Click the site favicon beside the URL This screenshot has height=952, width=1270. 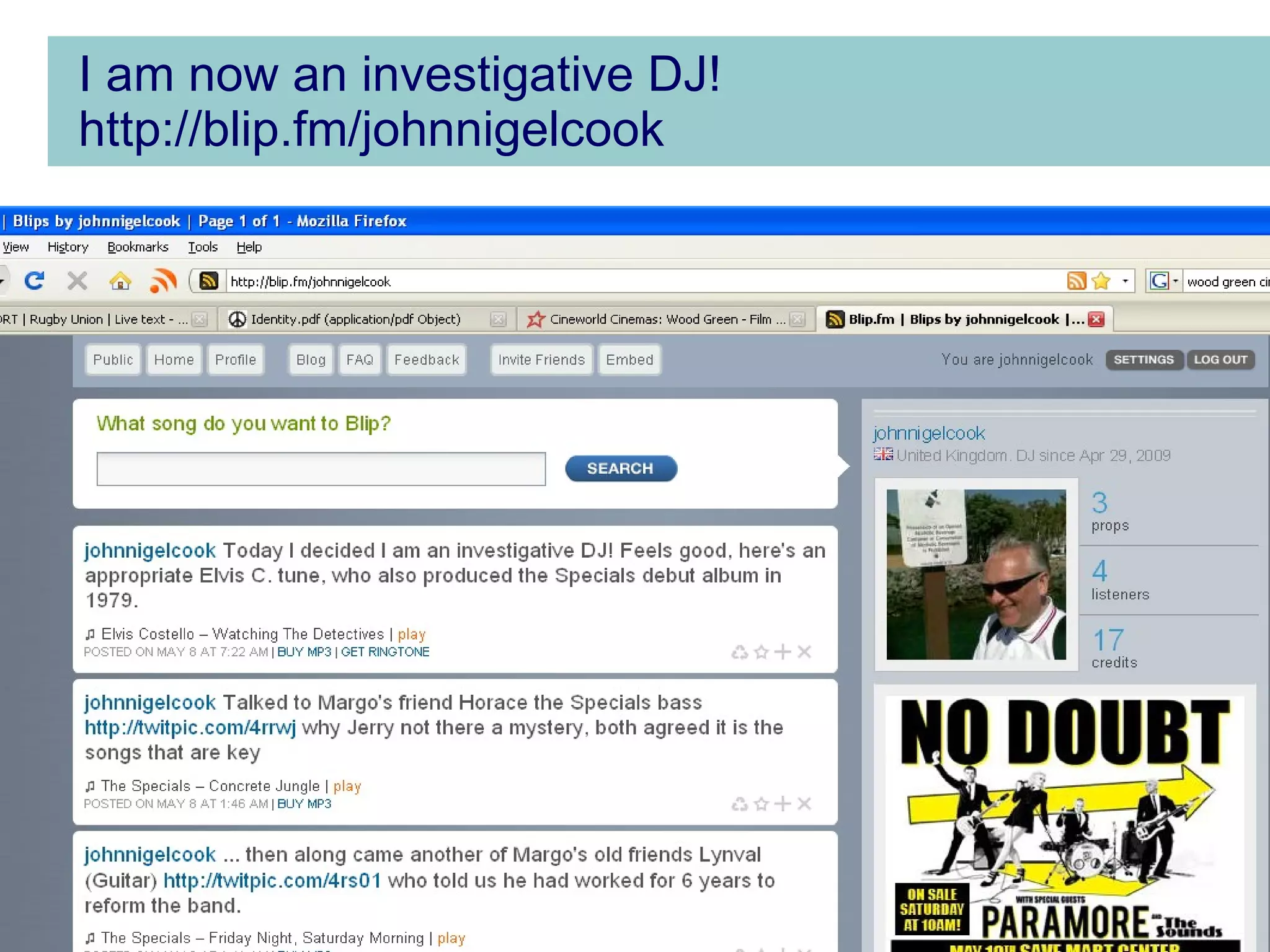coord(208,281)
